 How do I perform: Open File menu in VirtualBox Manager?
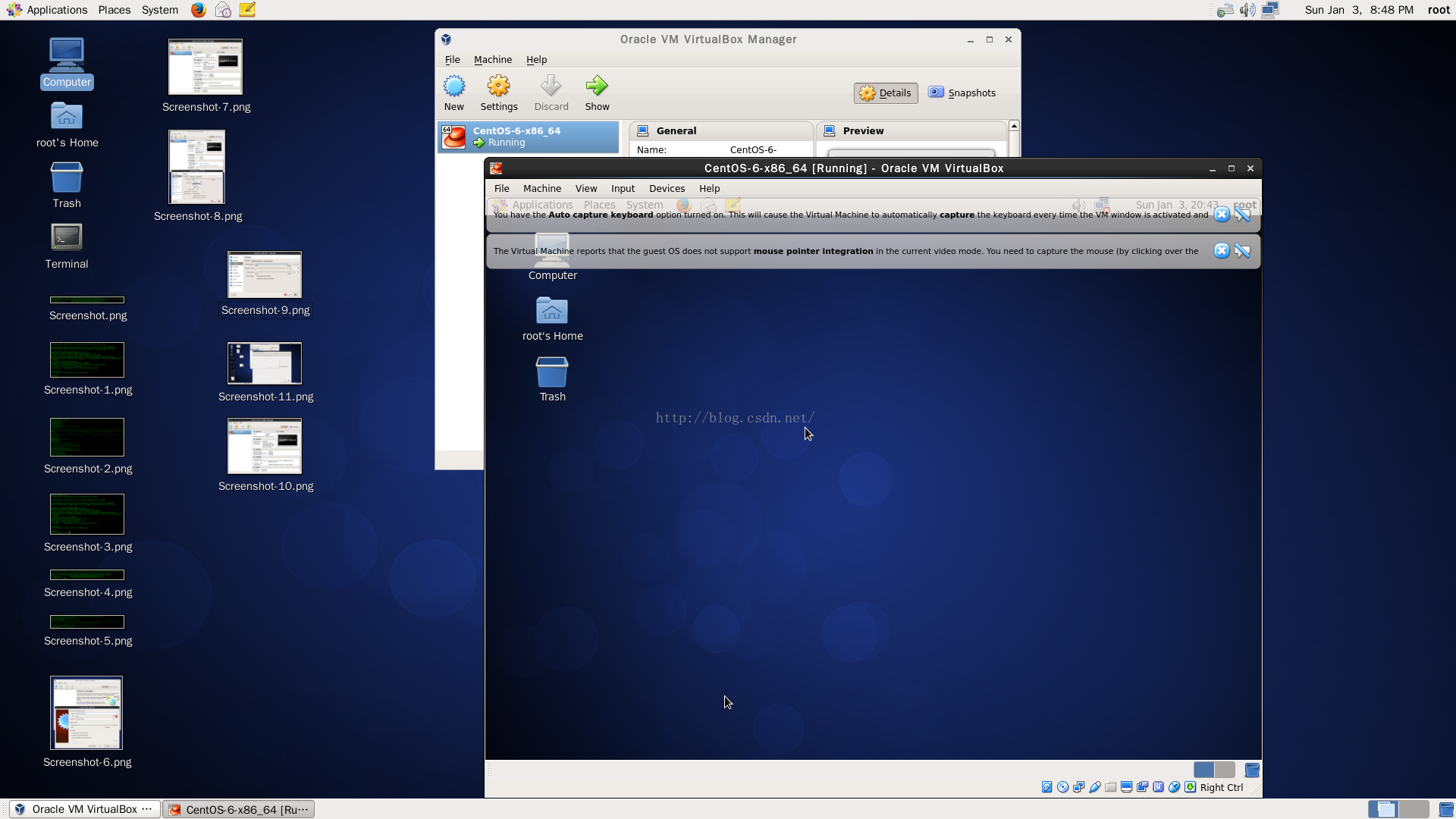(x=452, y=59)
